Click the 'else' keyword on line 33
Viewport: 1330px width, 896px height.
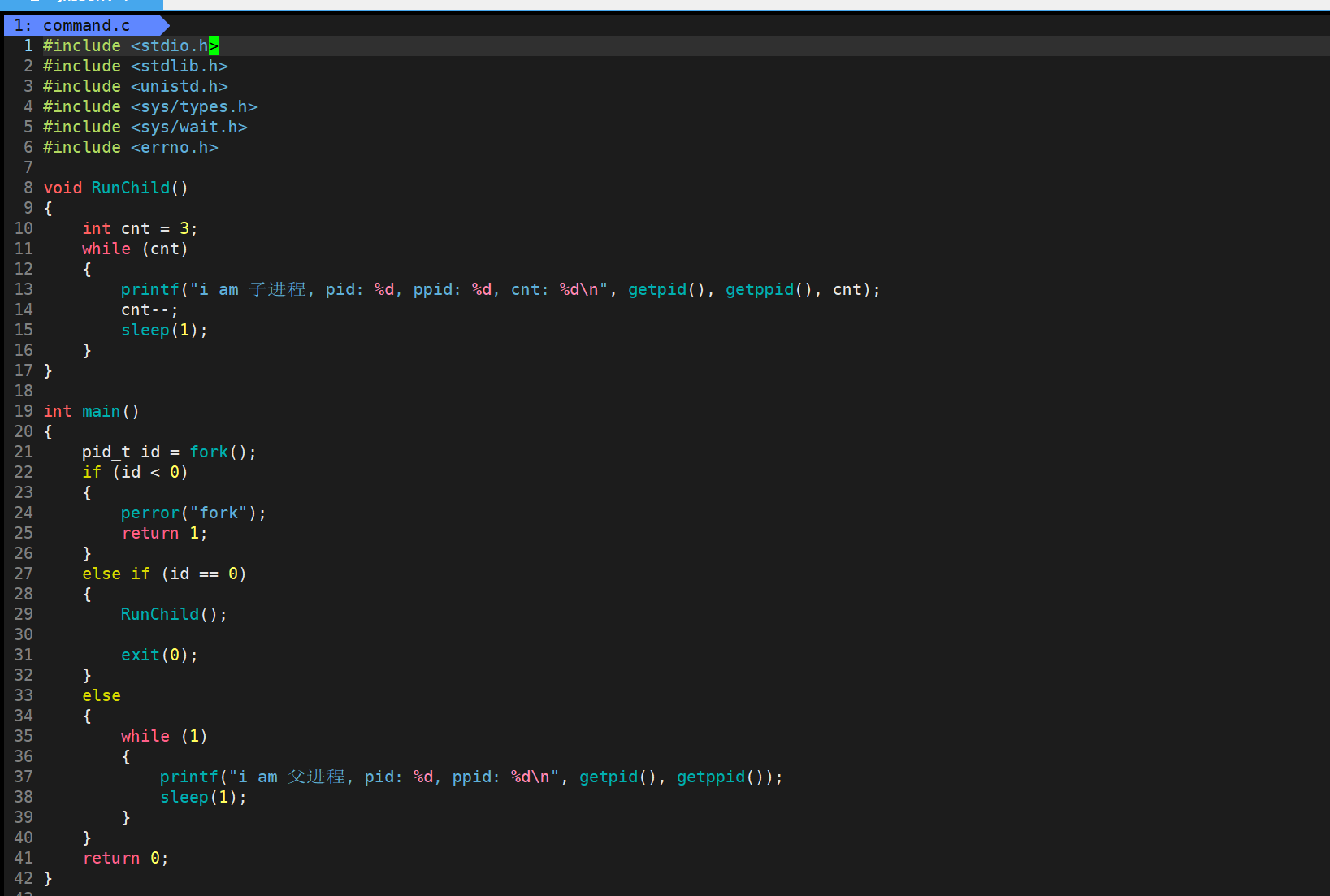(102, 695)
